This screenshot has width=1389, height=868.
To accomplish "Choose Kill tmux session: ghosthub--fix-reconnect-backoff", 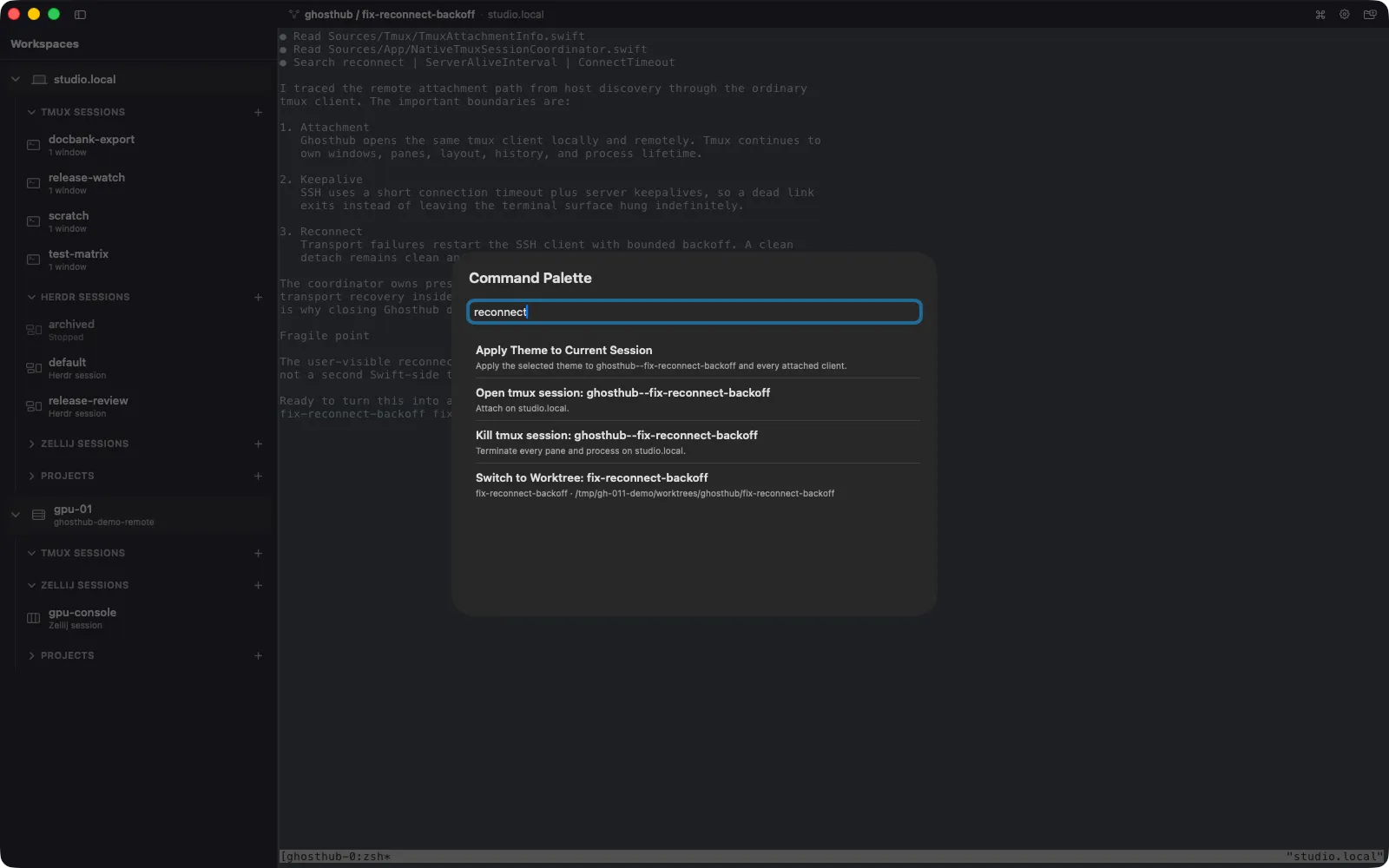I will (x=694, y=442).
